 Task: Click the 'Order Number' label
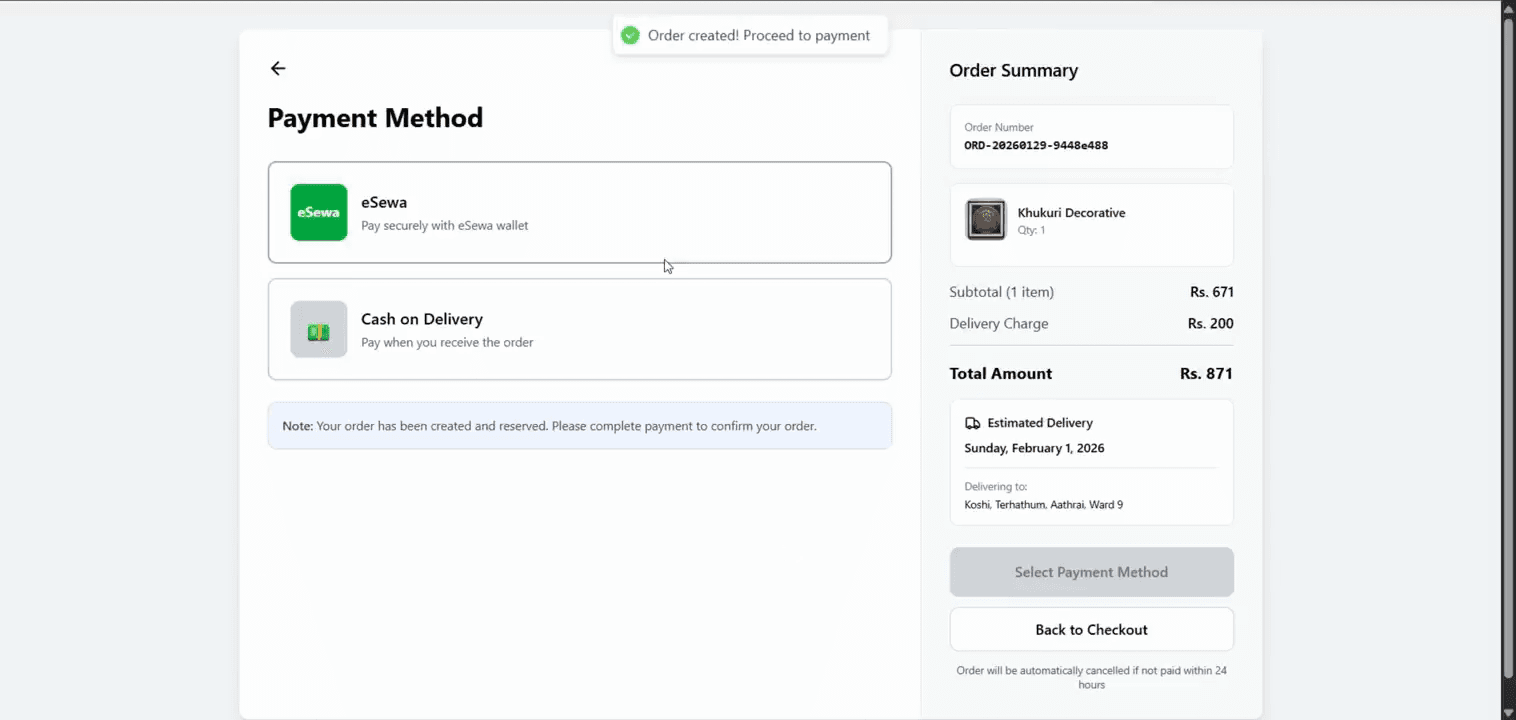(x=999, y=127)
